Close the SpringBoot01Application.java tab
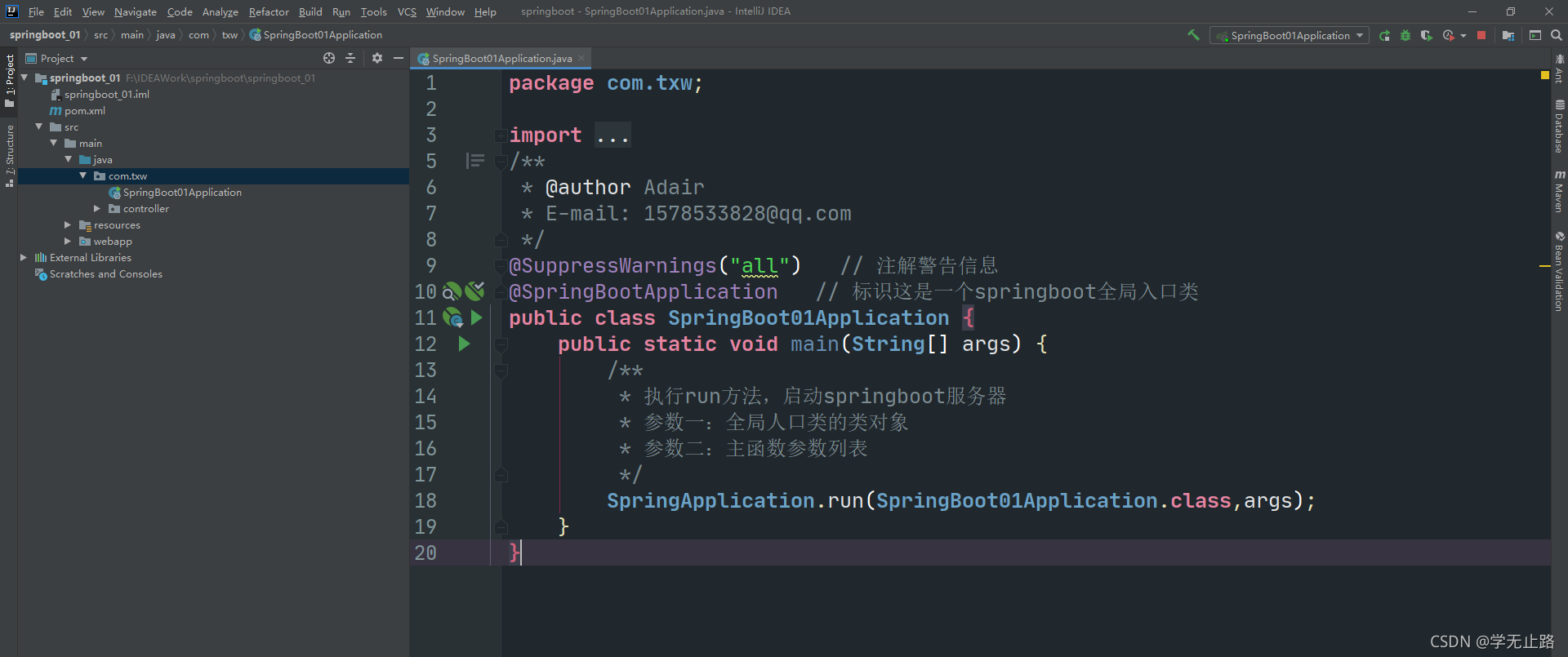1568x657 pixels. [x=581, y=58]
